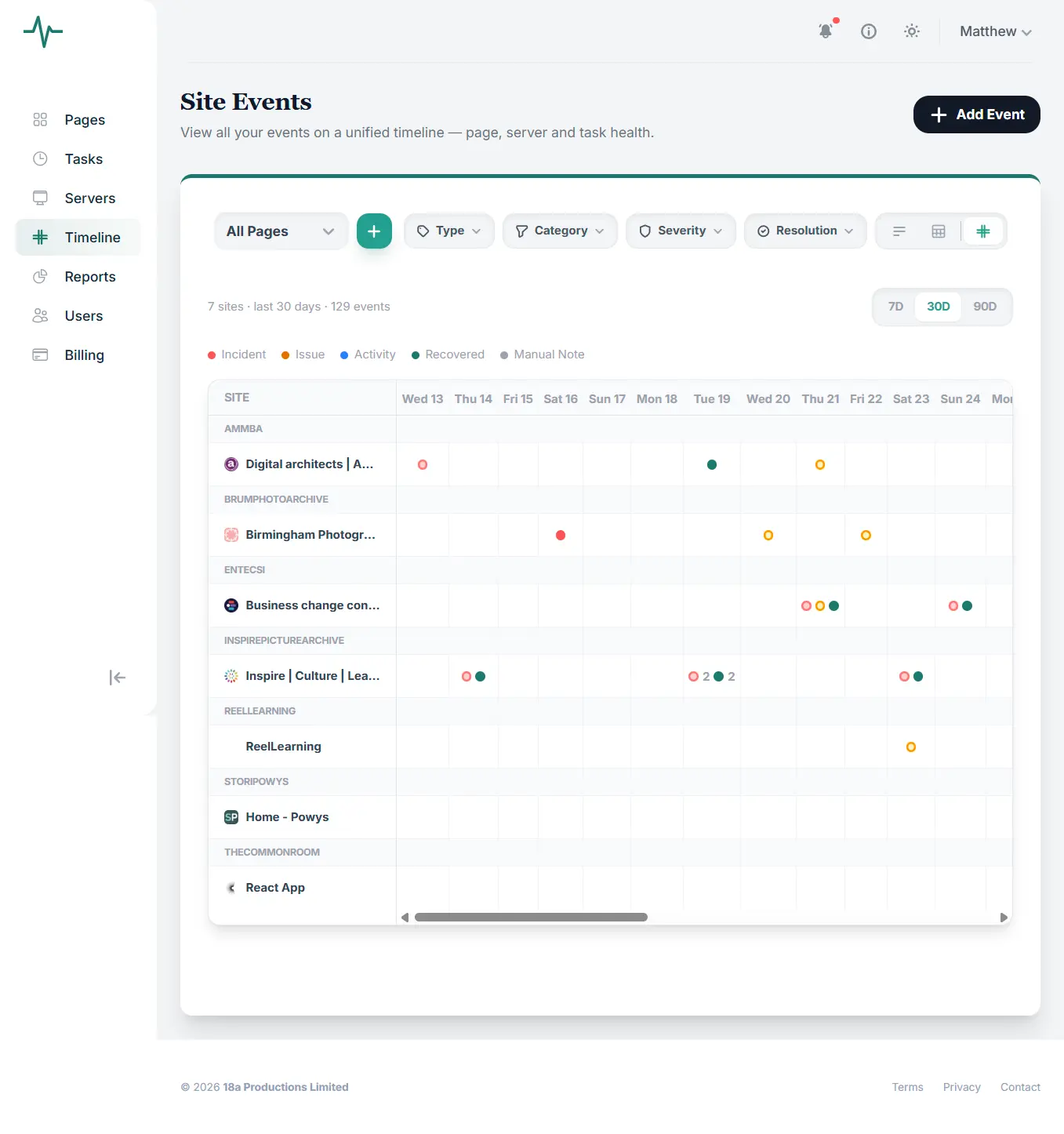Click Business change con... favicon icon
This screenshot has width=1064, height=1134.
[231, 605]
